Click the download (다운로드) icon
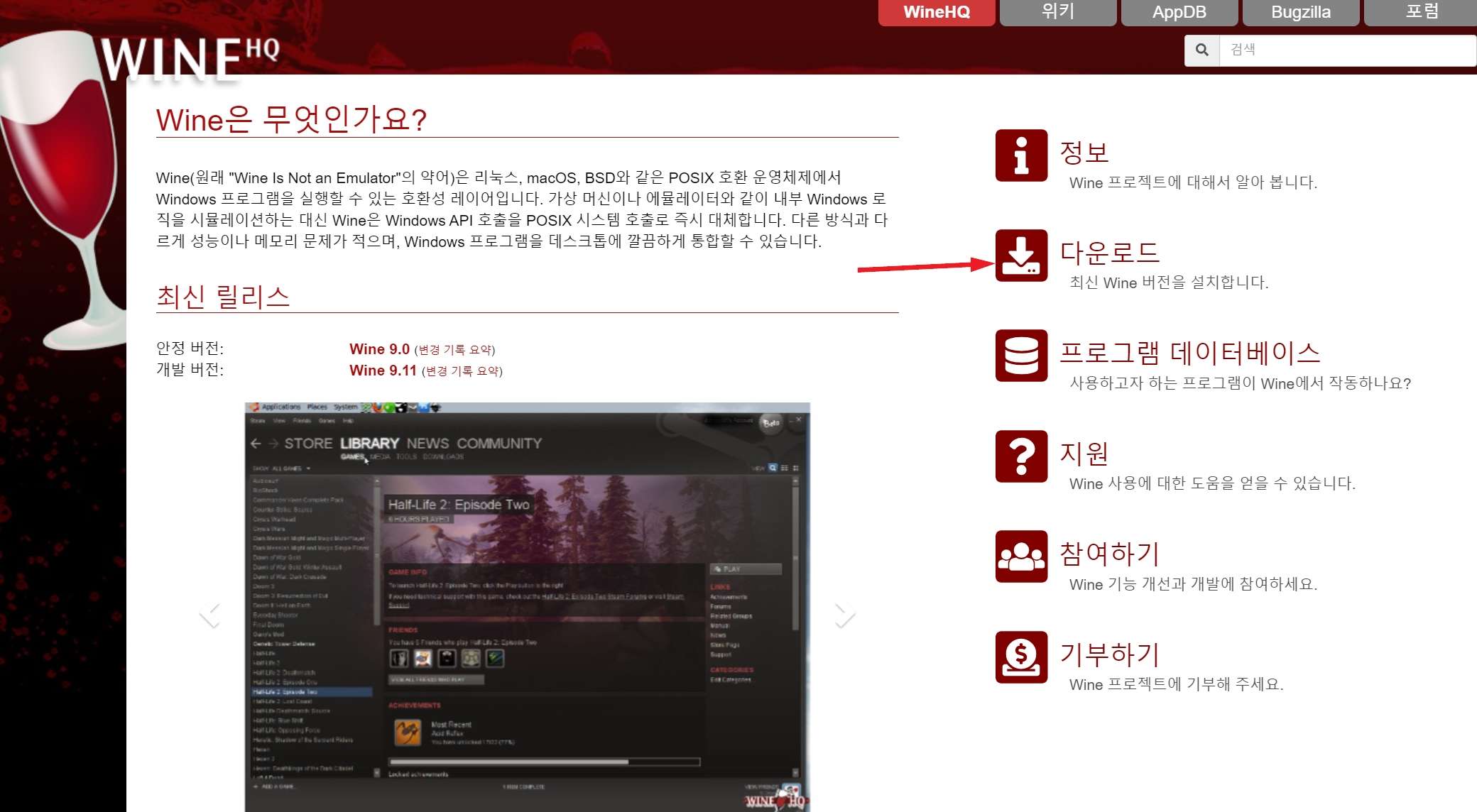 pos(1021,256)
